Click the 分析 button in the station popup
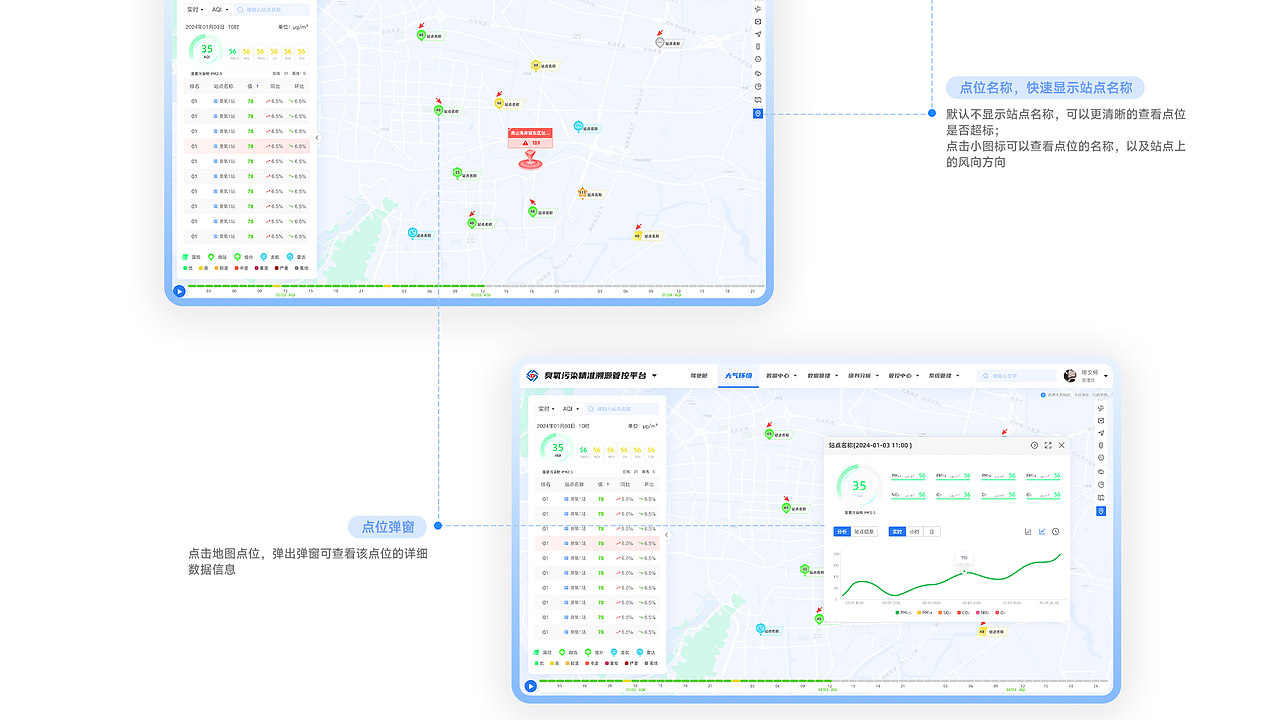Image resolution: width=1280 pixels, height=720 pixels. pyautogui.click(x=843, y=531)
